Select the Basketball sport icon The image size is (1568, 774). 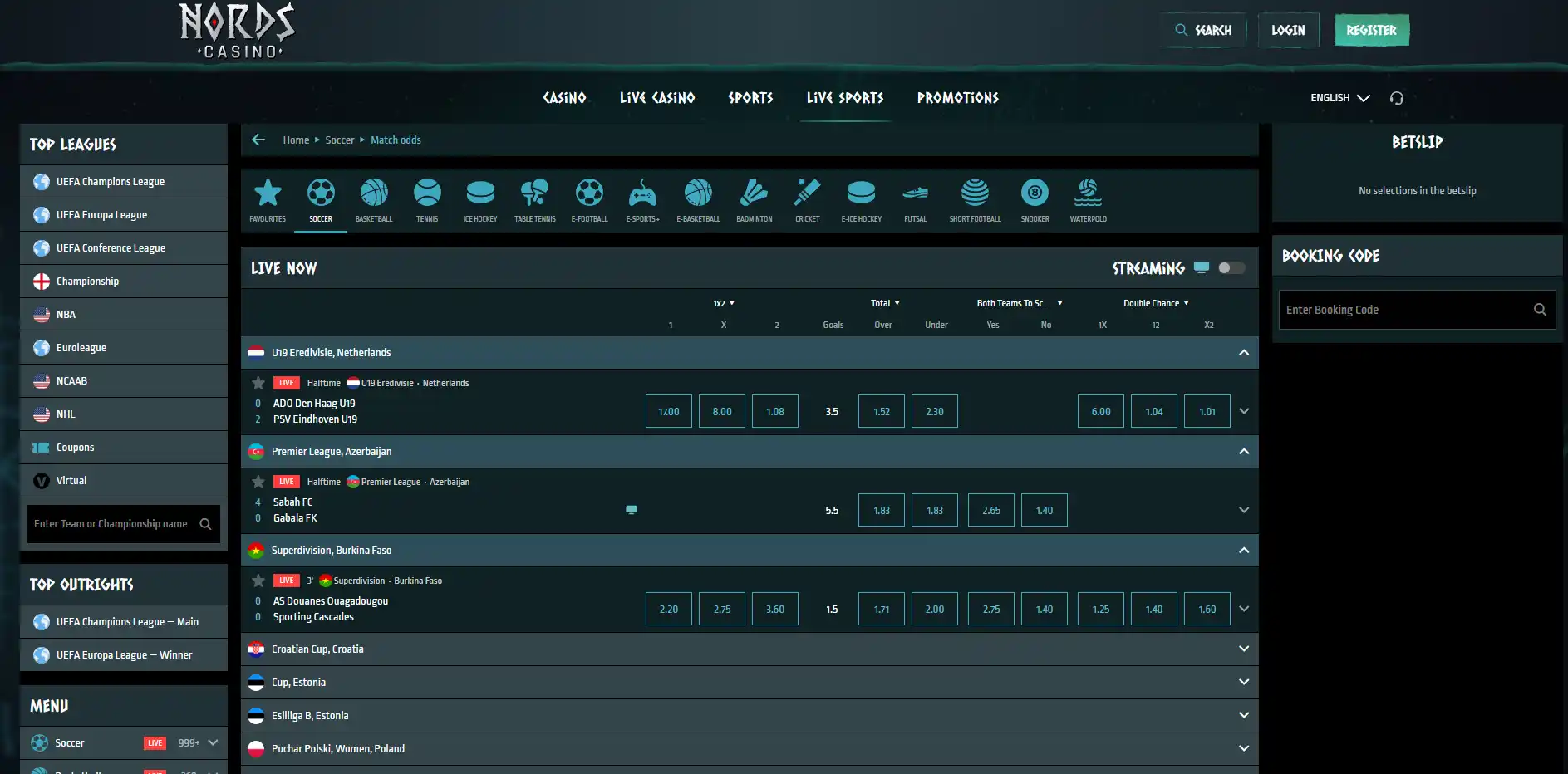click(374, 200)
